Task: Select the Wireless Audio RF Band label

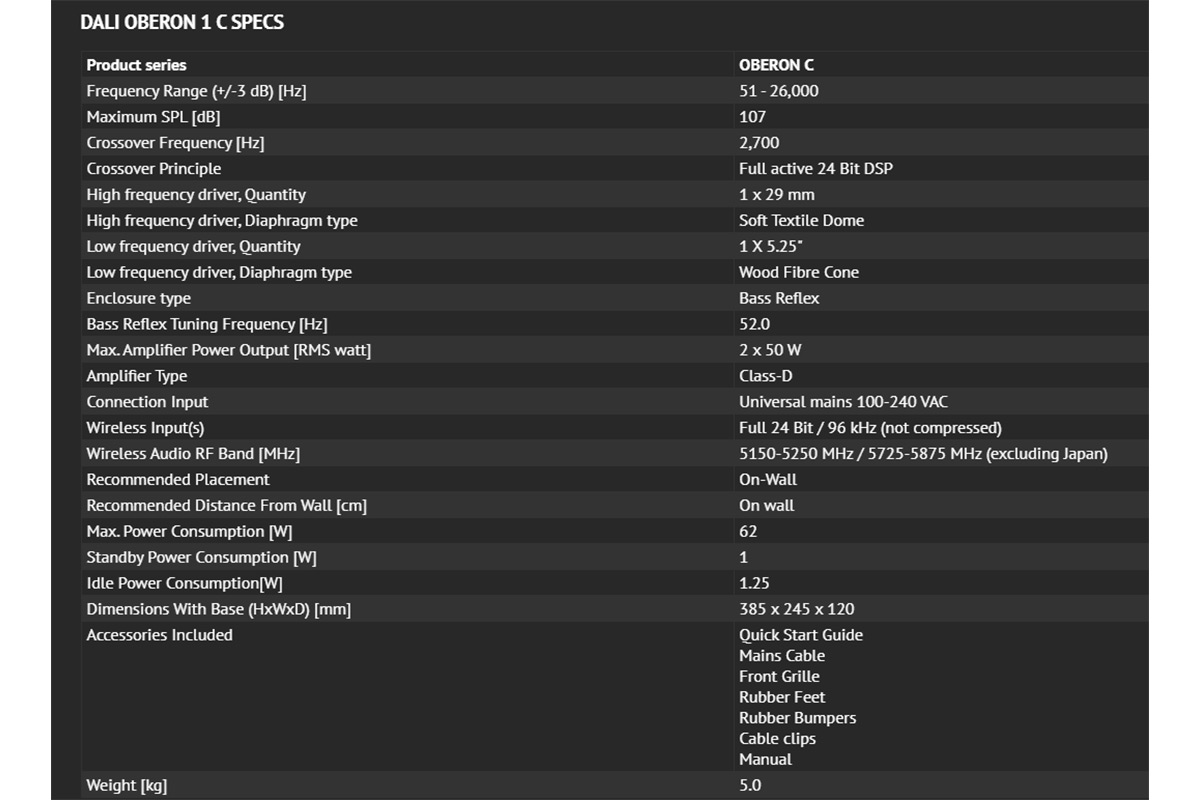Action: [193, 454]
